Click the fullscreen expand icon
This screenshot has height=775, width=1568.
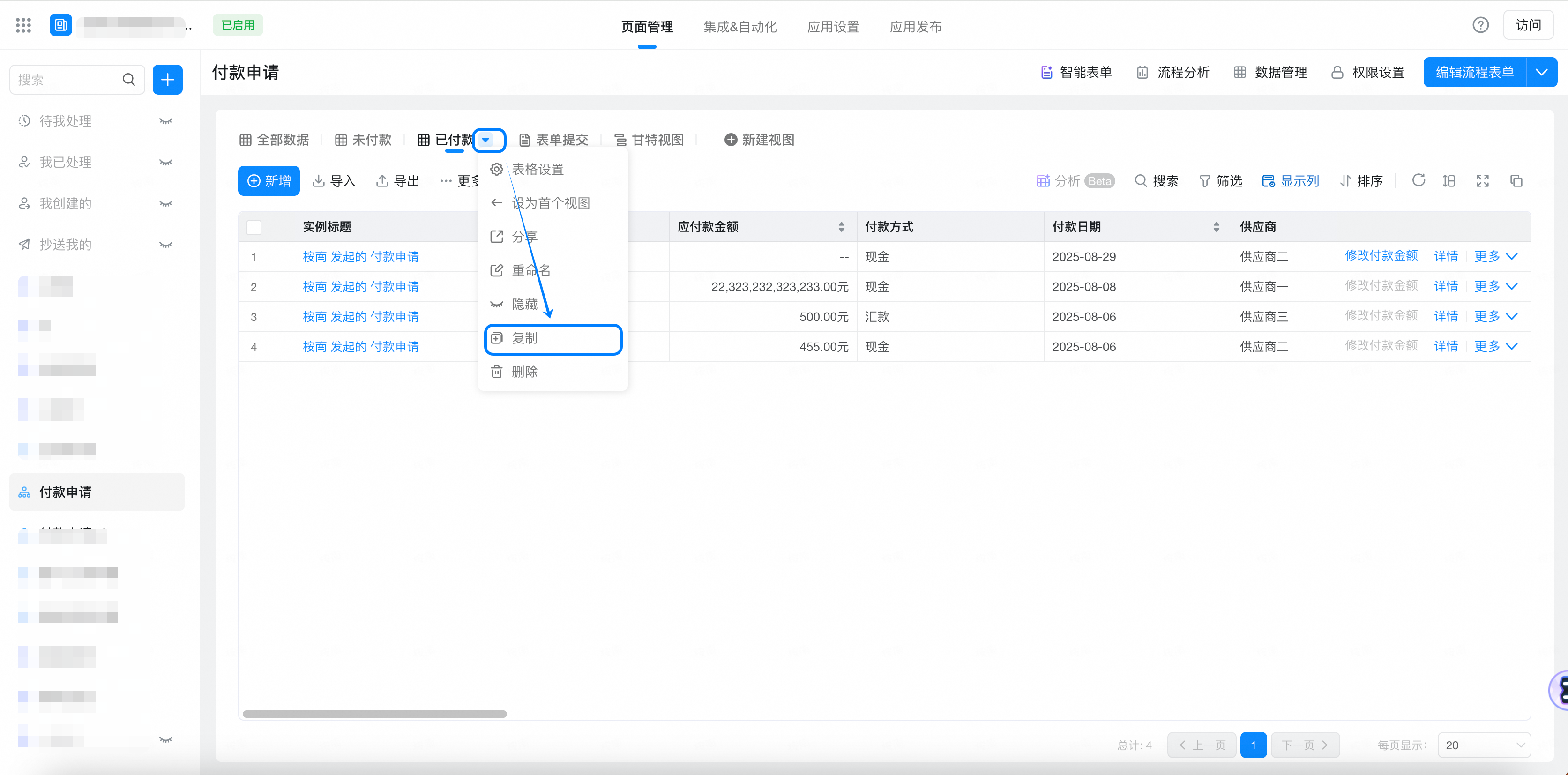(1483, 181)
